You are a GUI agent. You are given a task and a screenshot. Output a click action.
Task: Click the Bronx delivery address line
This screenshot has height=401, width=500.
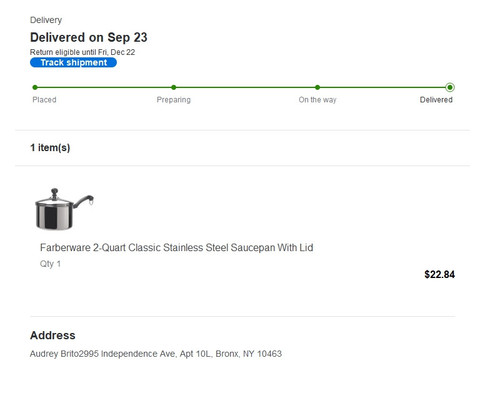point(156,354)
